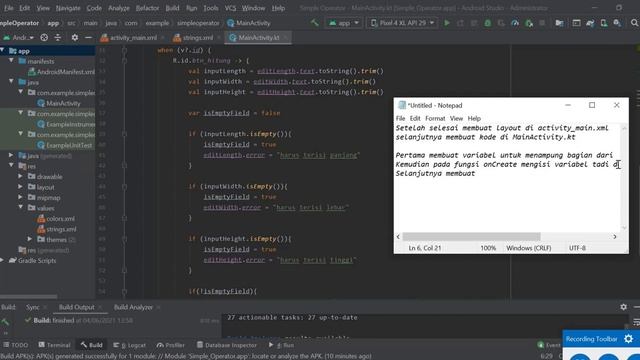Image resolution: width=640 pixels, height=360 pixels.
Task: Click Notepad horizontal scrollbar thumb
Action: tap(471, 237)
